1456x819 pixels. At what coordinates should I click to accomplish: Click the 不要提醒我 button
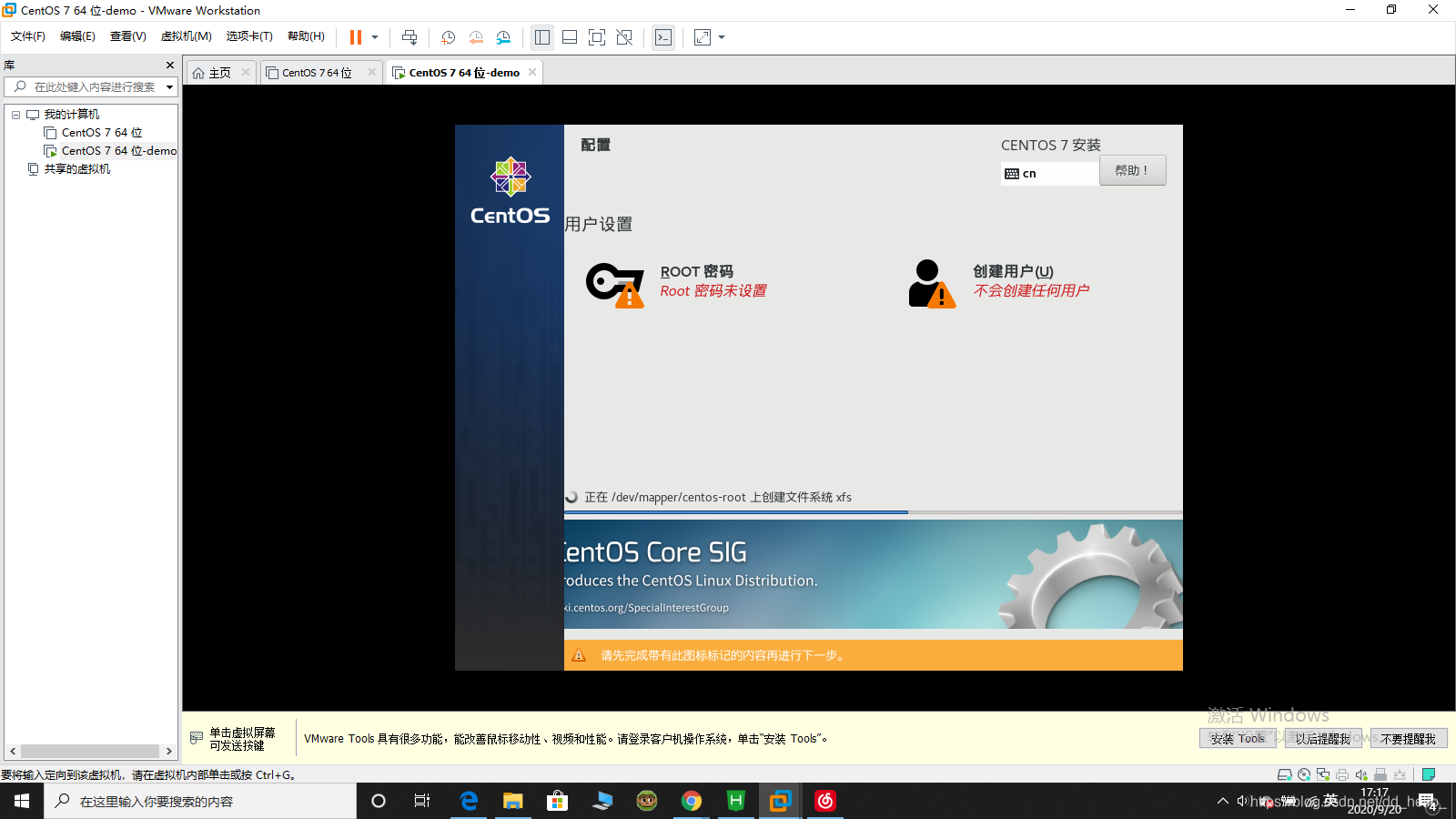pos(1408,739)
